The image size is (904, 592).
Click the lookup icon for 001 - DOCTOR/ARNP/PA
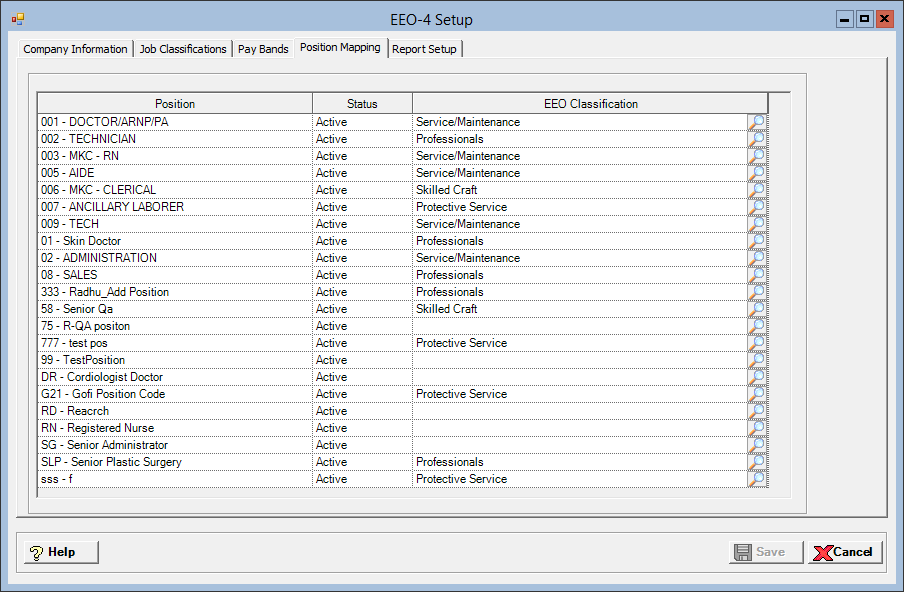point(757,122)
